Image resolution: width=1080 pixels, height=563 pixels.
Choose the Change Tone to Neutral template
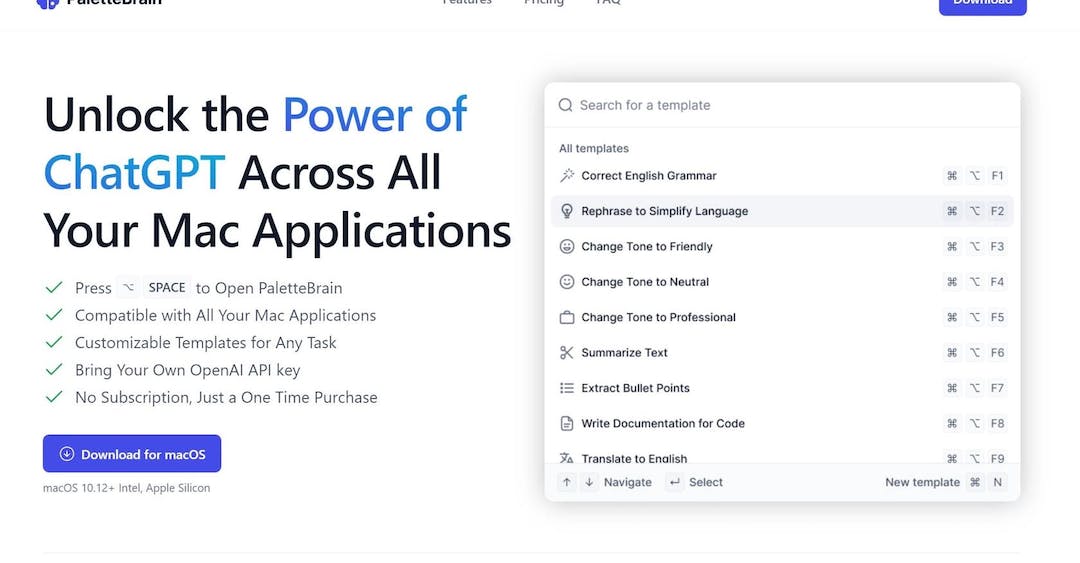click(782, 282)
